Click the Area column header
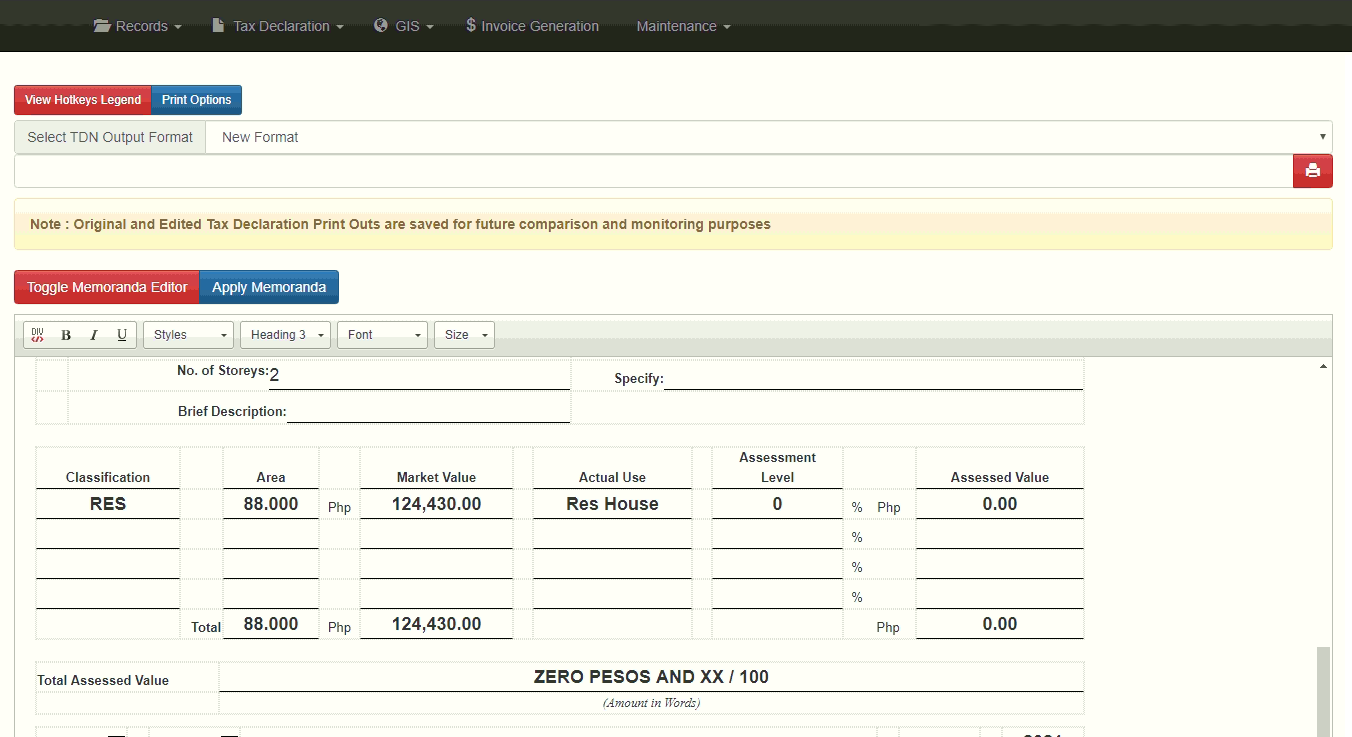This screenshot has width=1352, height=737. (271, 477)
